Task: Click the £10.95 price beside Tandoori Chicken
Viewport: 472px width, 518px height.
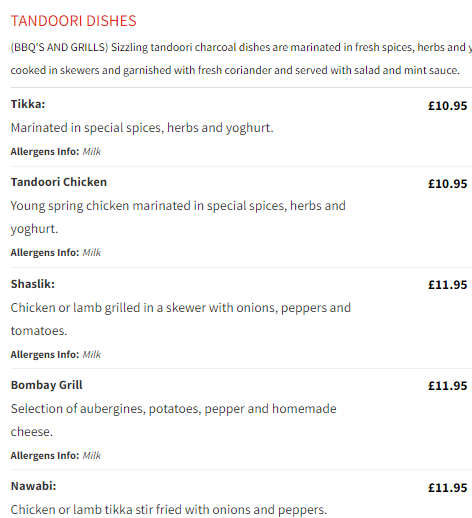Action: (x=448, y=184)
